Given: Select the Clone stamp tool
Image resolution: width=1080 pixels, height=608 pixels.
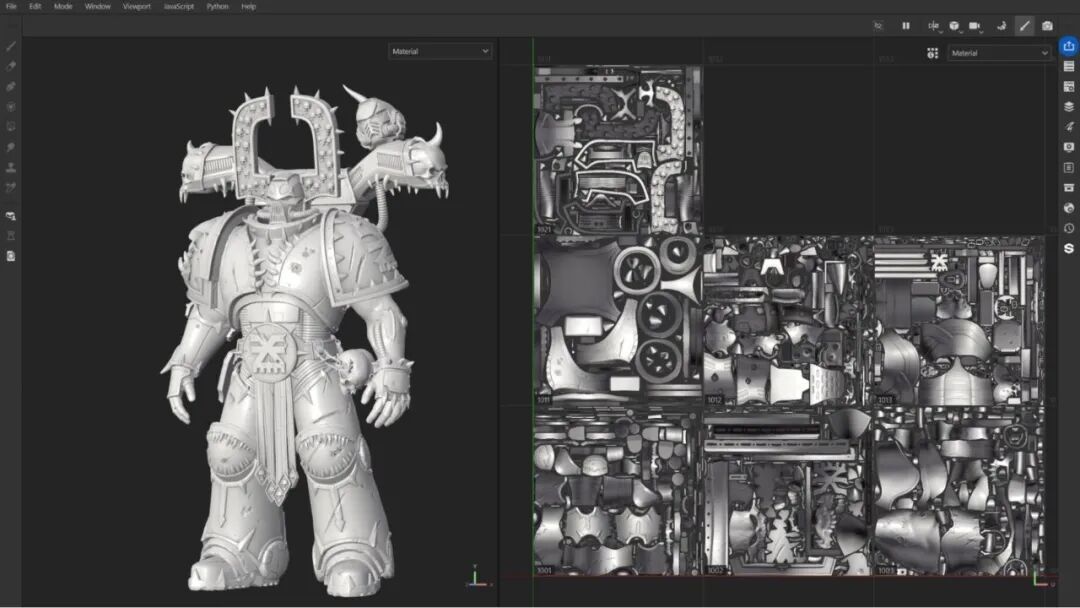Looking at the screenshot, I should click(x=11, y=167).
